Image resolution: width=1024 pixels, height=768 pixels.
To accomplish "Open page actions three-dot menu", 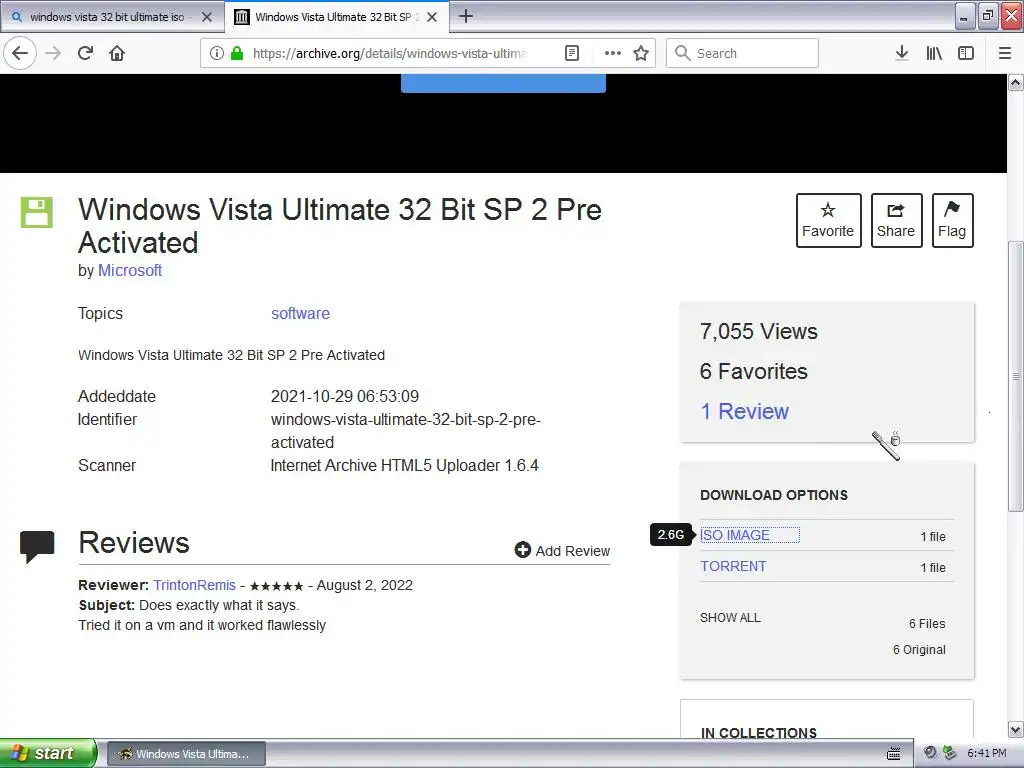I will 613,53.
